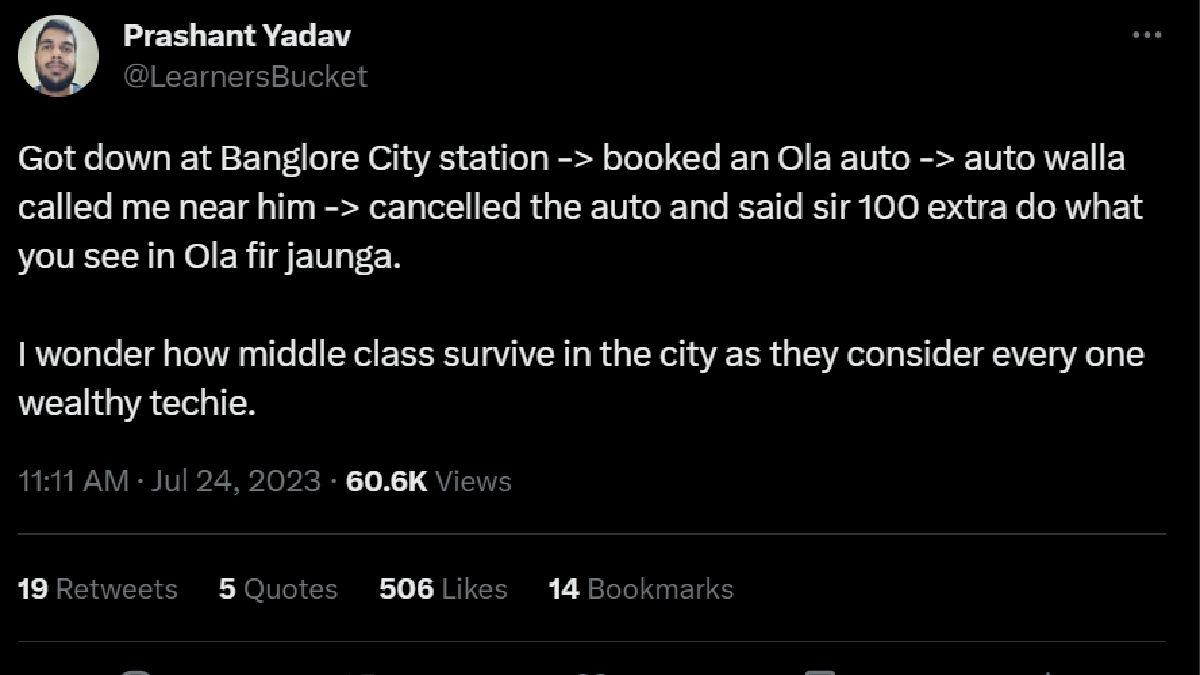See who gave the 506 Likes
Screen dimensions: 1200x675
tap(443, 589)
